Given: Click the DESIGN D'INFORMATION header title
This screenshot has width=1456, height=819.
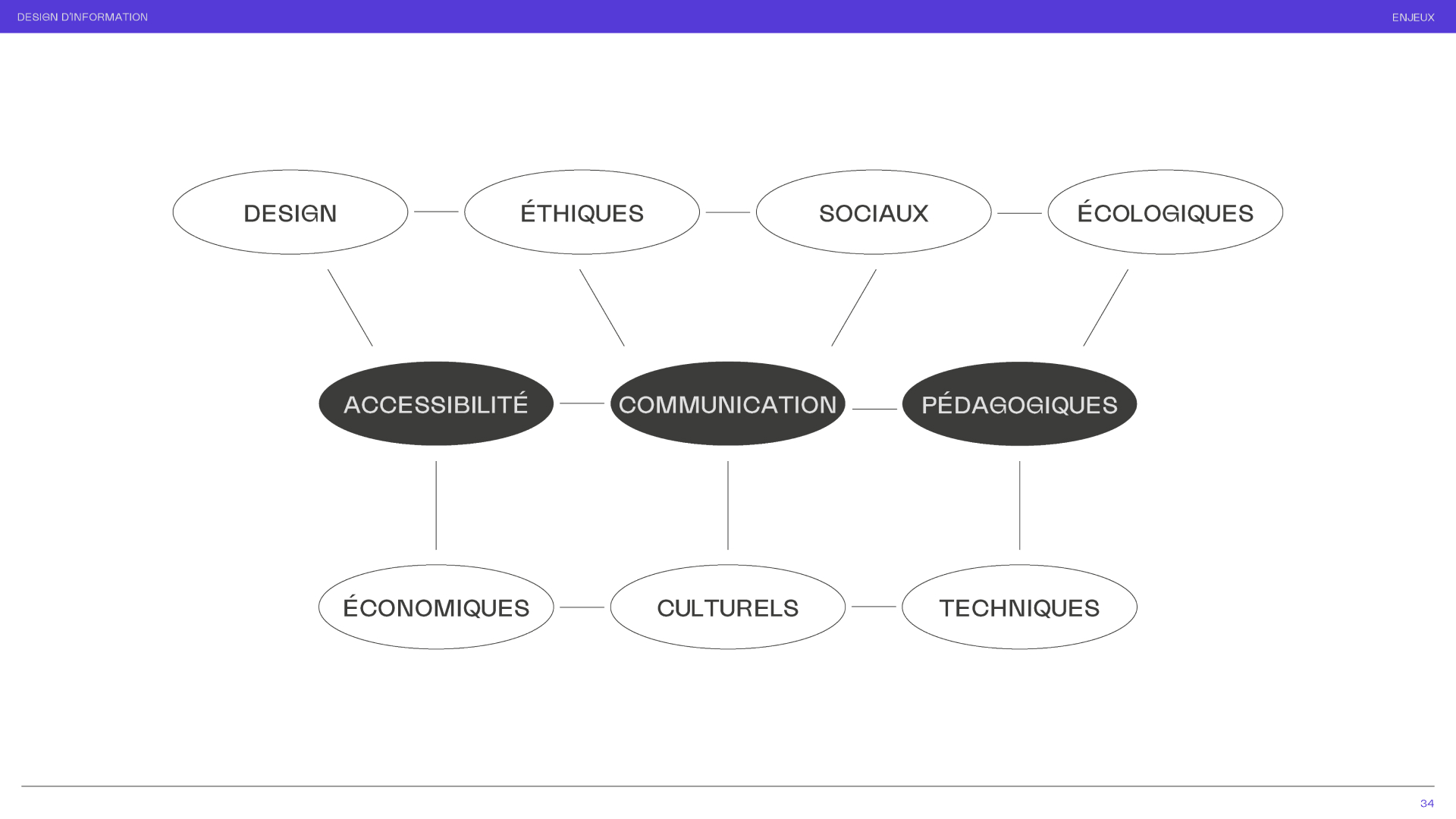Looking at the screenshot, I should [x=83, y=17].
